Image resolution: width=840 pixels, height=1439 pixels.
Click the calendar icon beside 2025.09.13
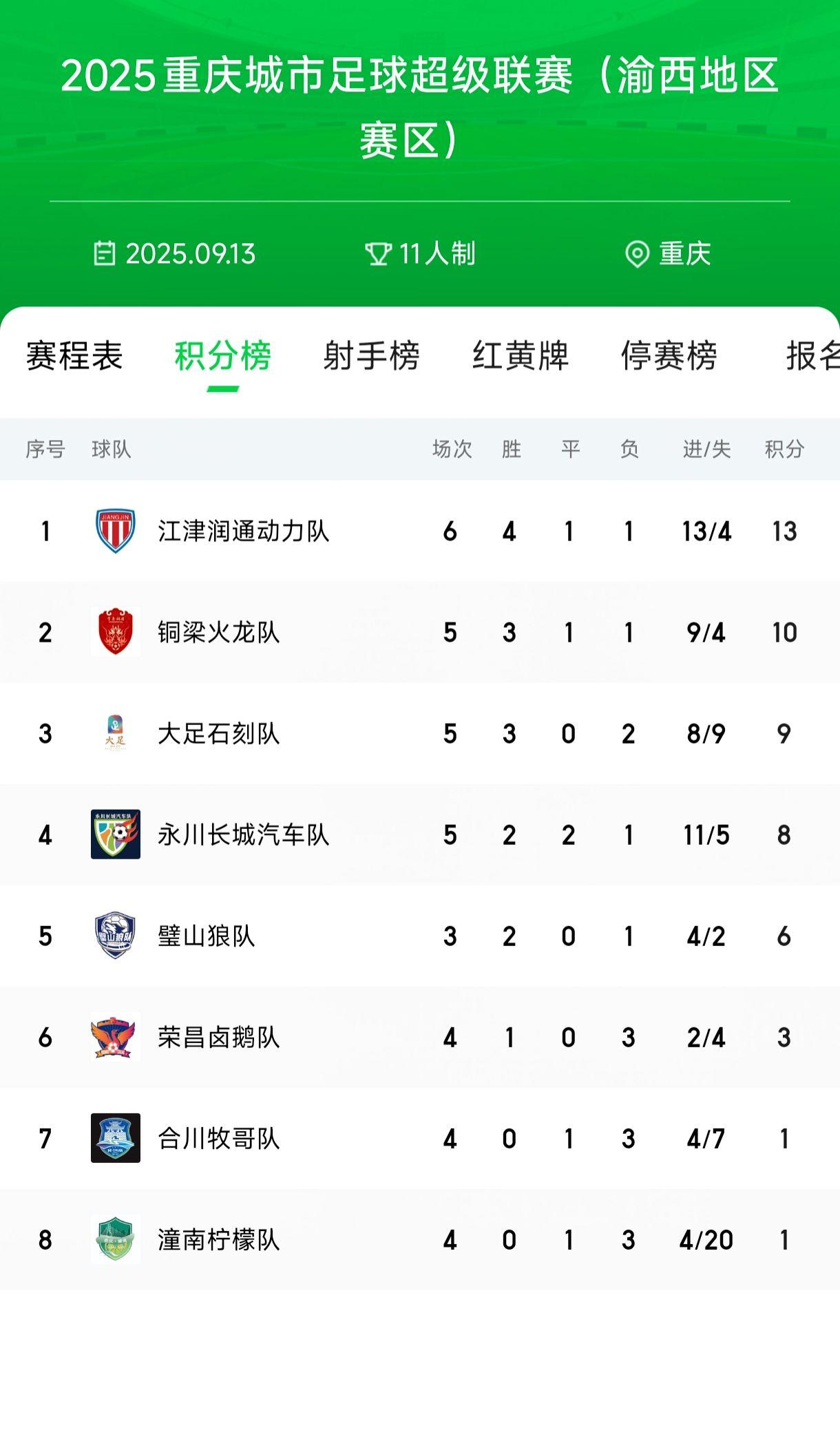105,253
